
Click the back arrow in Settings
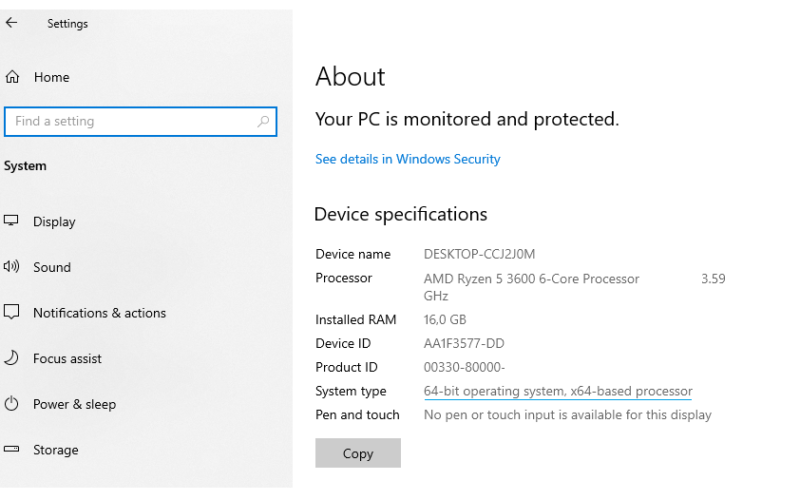click(x=11, y=22)
